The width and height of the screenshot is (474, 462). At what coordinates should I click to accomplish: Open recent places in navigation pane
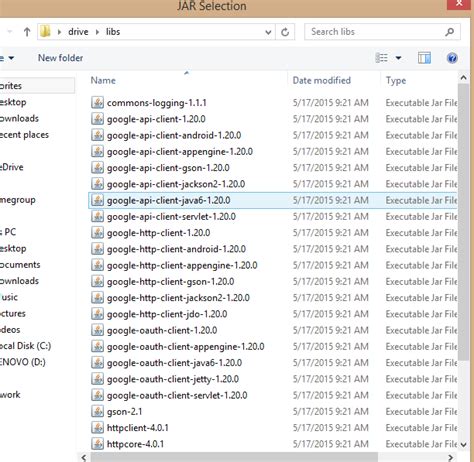pos(24,135)
